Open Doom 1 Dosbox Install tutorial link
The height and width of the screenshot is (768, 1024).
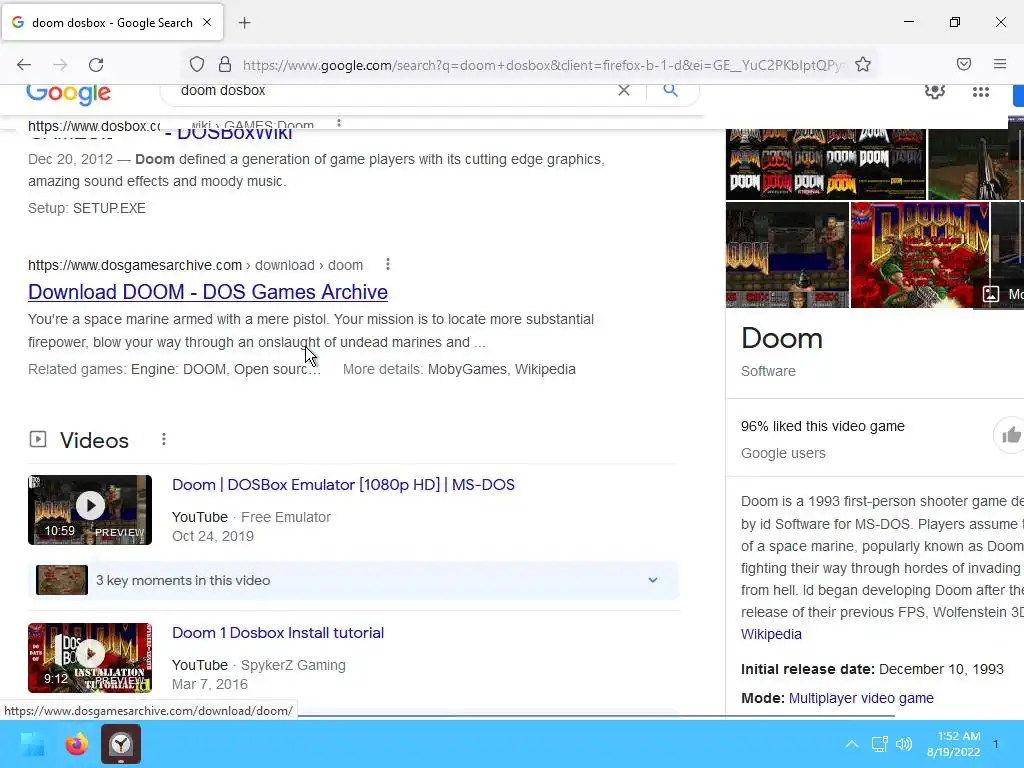pyautogui.click(x=278, y=633)
